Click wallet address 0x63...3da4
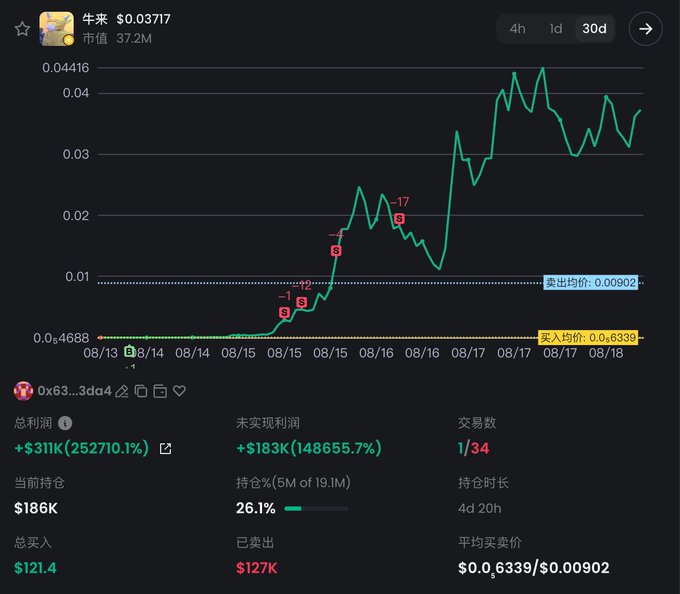The height and width of the screenshot is (594, 680). 74,391
